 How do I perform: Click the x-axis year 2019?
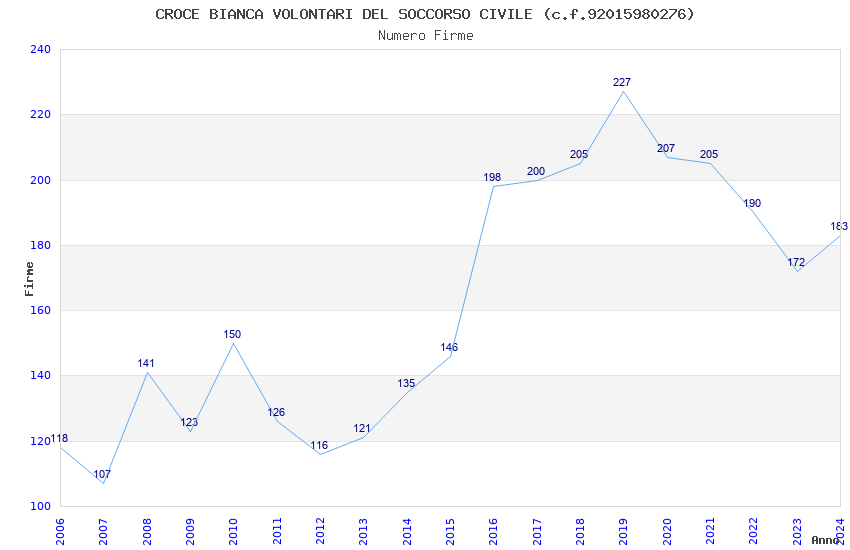point(623,531)
